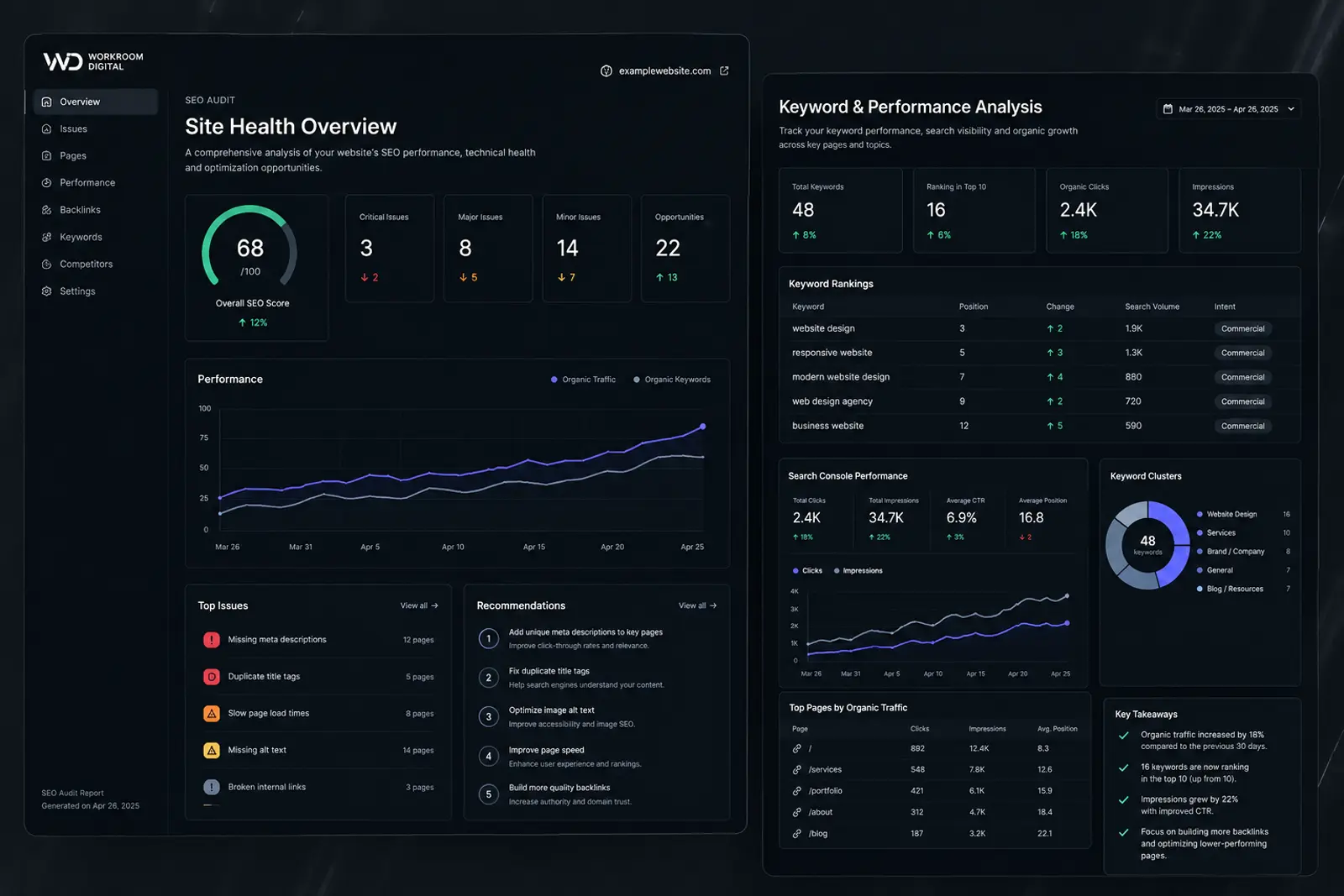Viewport: 1344px width, 896px height.
Task: Click the globe icon beside examplewebsite.com
Action: click(x=606, y=71)
